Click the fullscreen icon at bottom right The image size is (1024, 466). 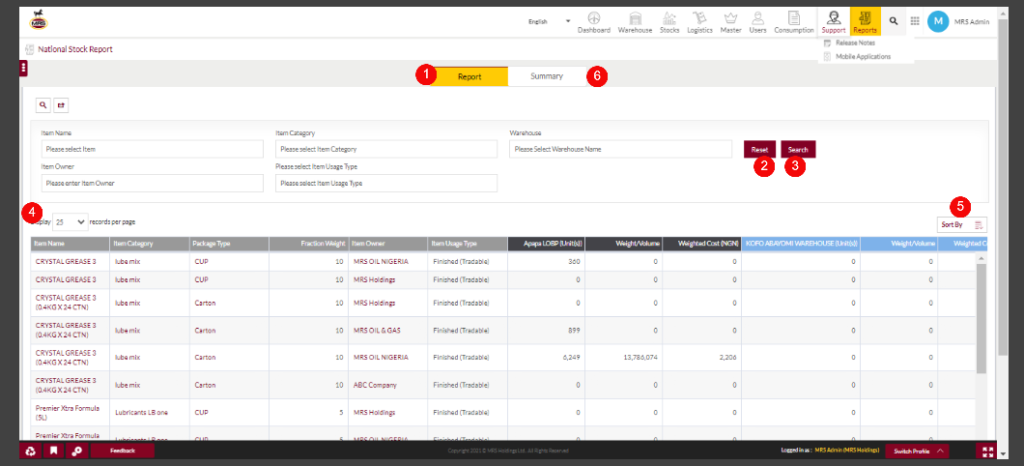pos(986,451)
